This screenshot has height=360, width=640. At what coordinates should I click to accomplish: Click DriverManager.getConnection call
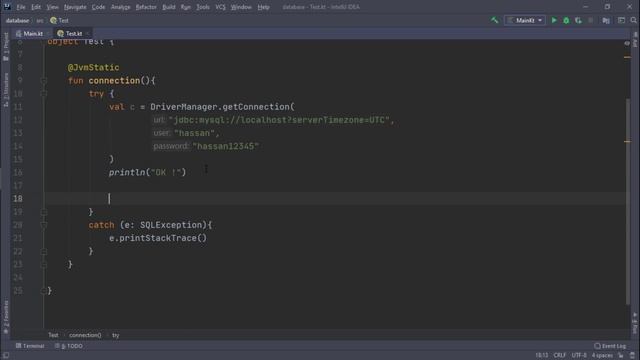(x=222, y=107)
